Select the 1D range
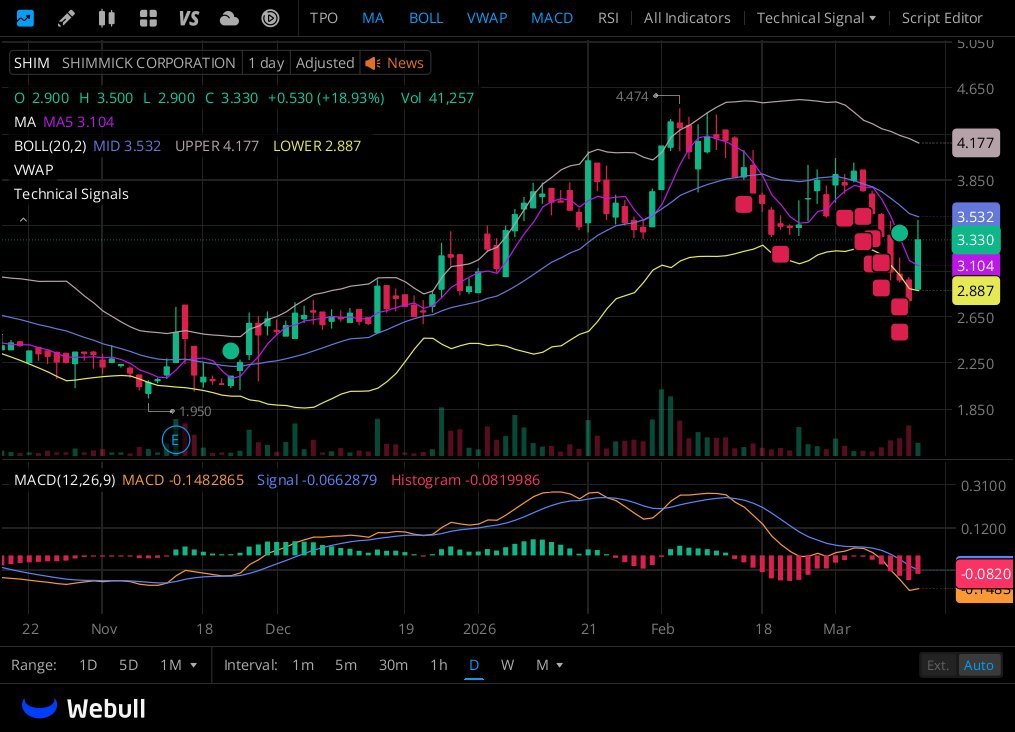 (88, 665)
